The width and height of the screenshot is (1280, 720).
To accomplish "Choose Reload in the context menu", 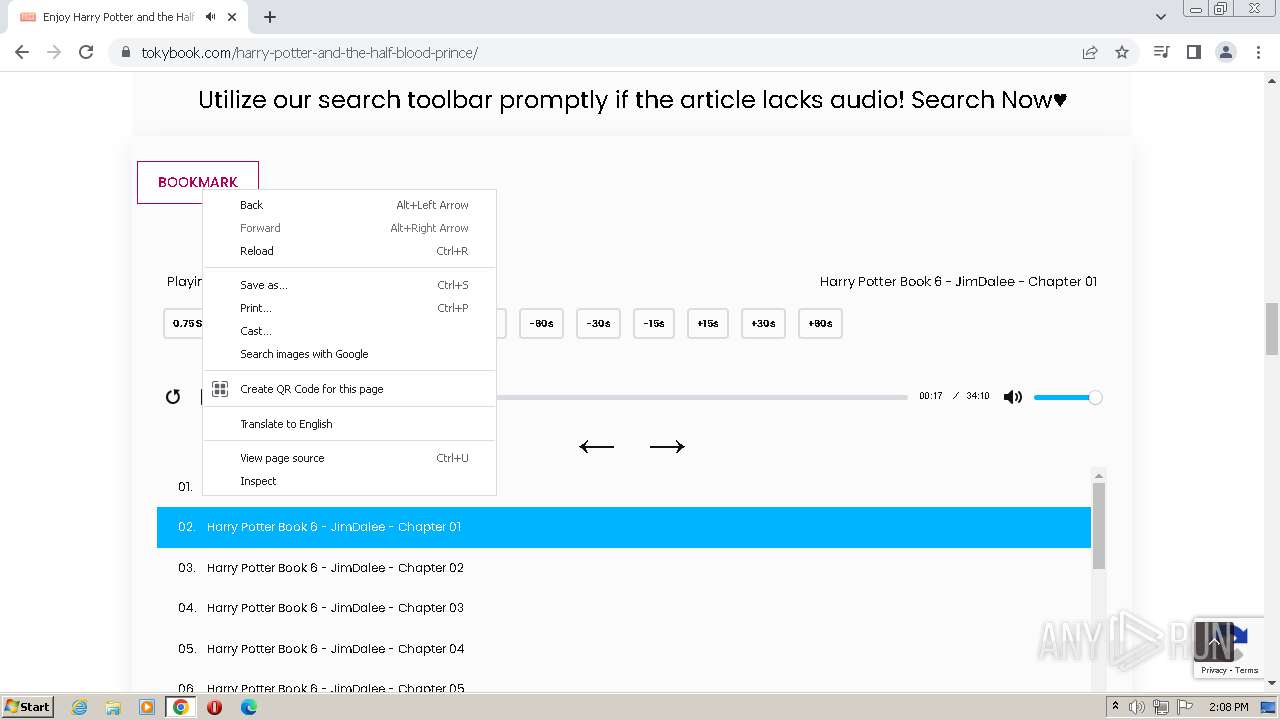I will point(349,251).
